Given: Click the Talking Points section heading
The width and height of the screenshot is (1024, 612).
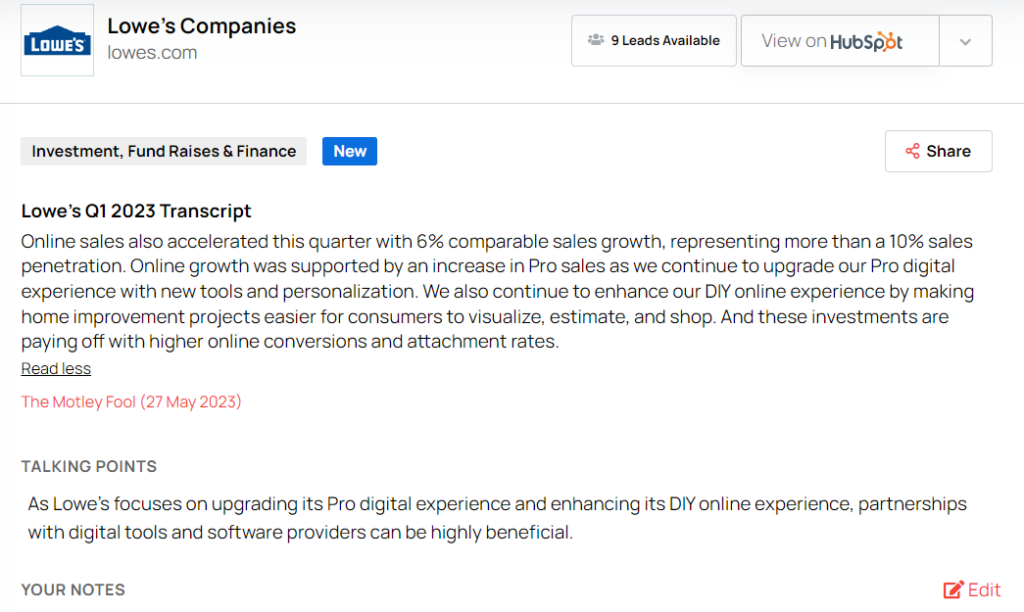Looking at the screenshot, I should 89,467.
